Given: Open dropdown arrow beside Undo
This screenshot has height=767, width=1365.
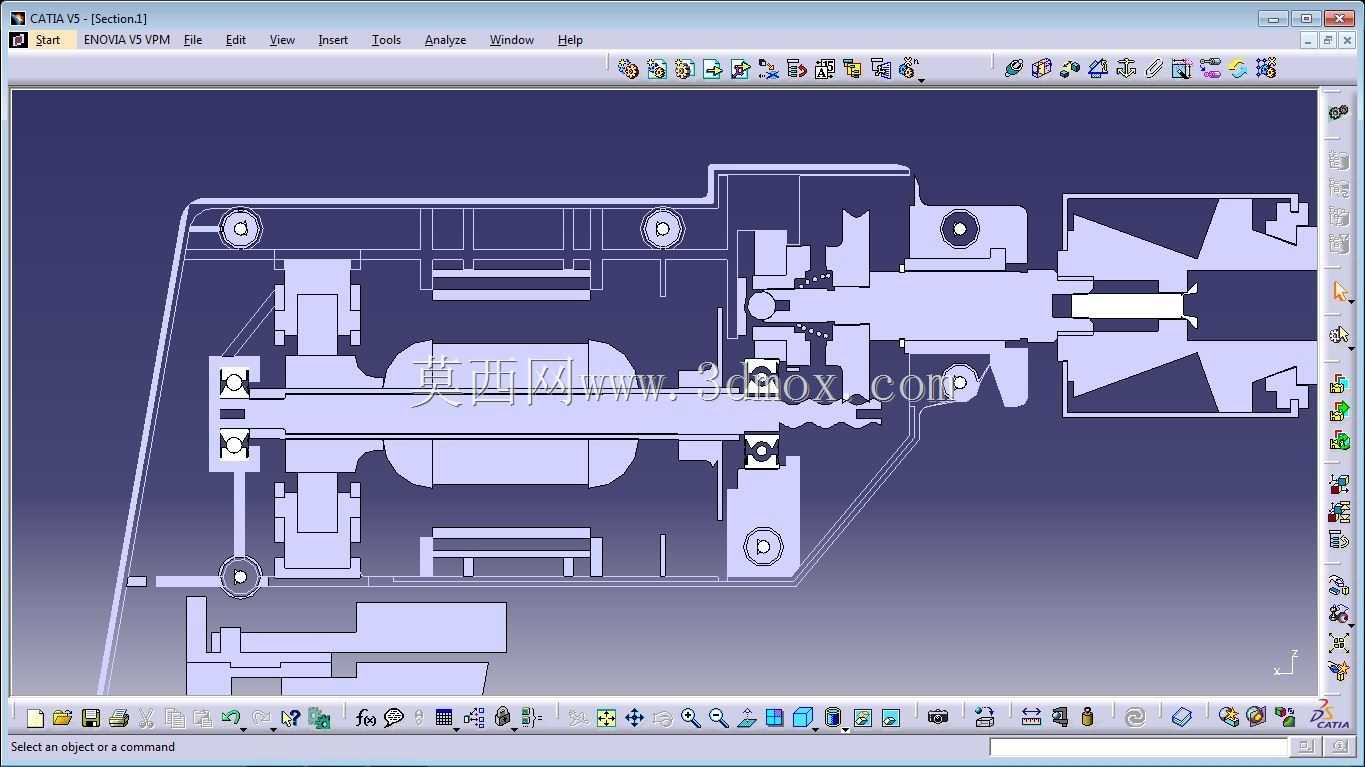Looking at the screenshot, I should 243,729.
